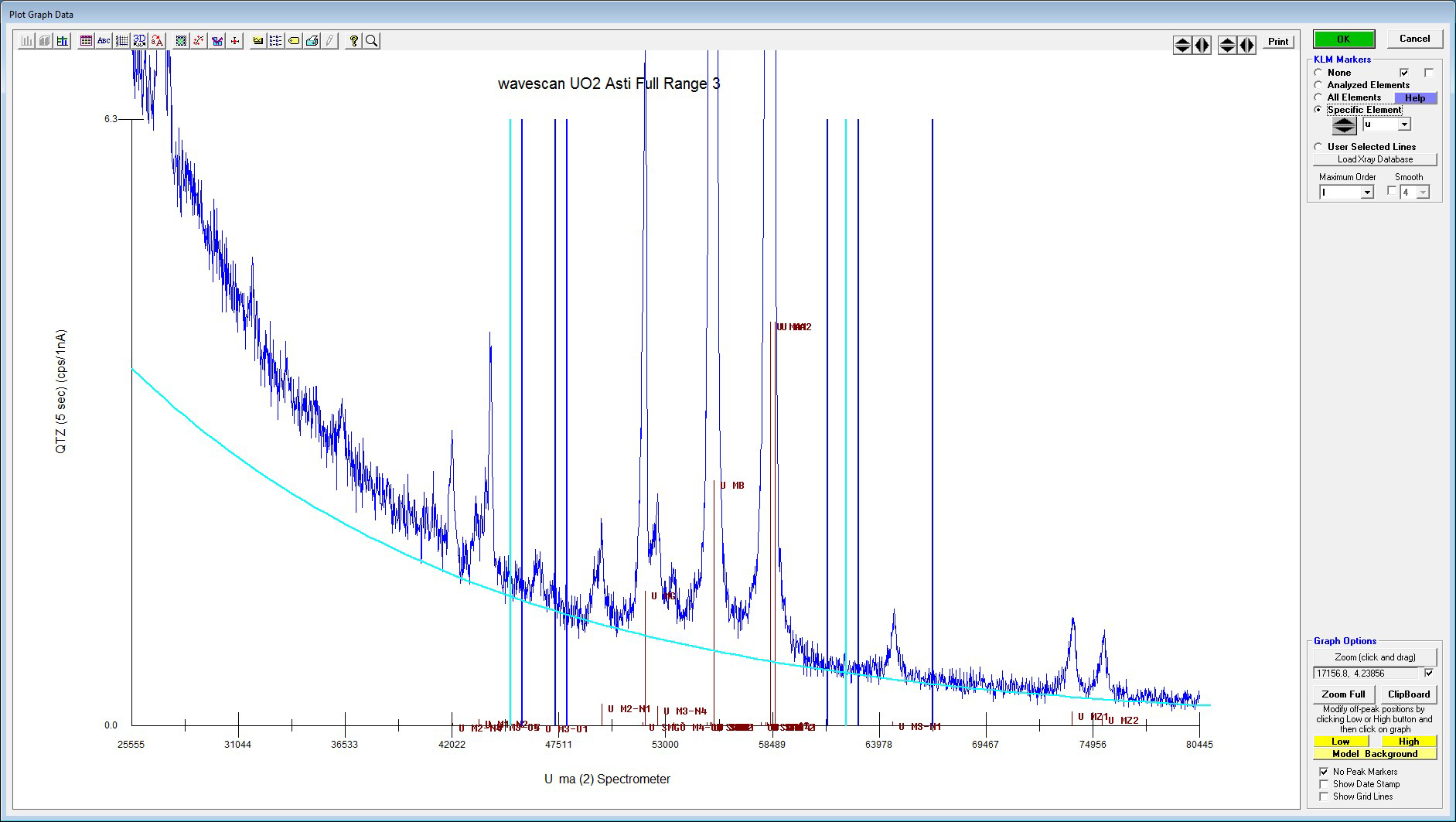
Task: Click the yellow question mark help icon
Action: pos(353,41)
